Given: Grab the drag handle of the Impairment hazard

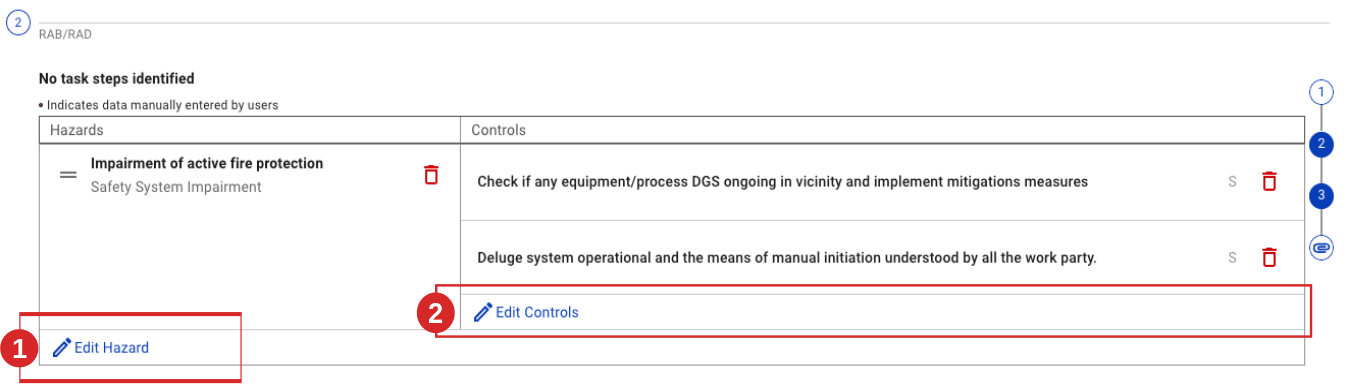Looking at the screenshot, I should 68,174.
